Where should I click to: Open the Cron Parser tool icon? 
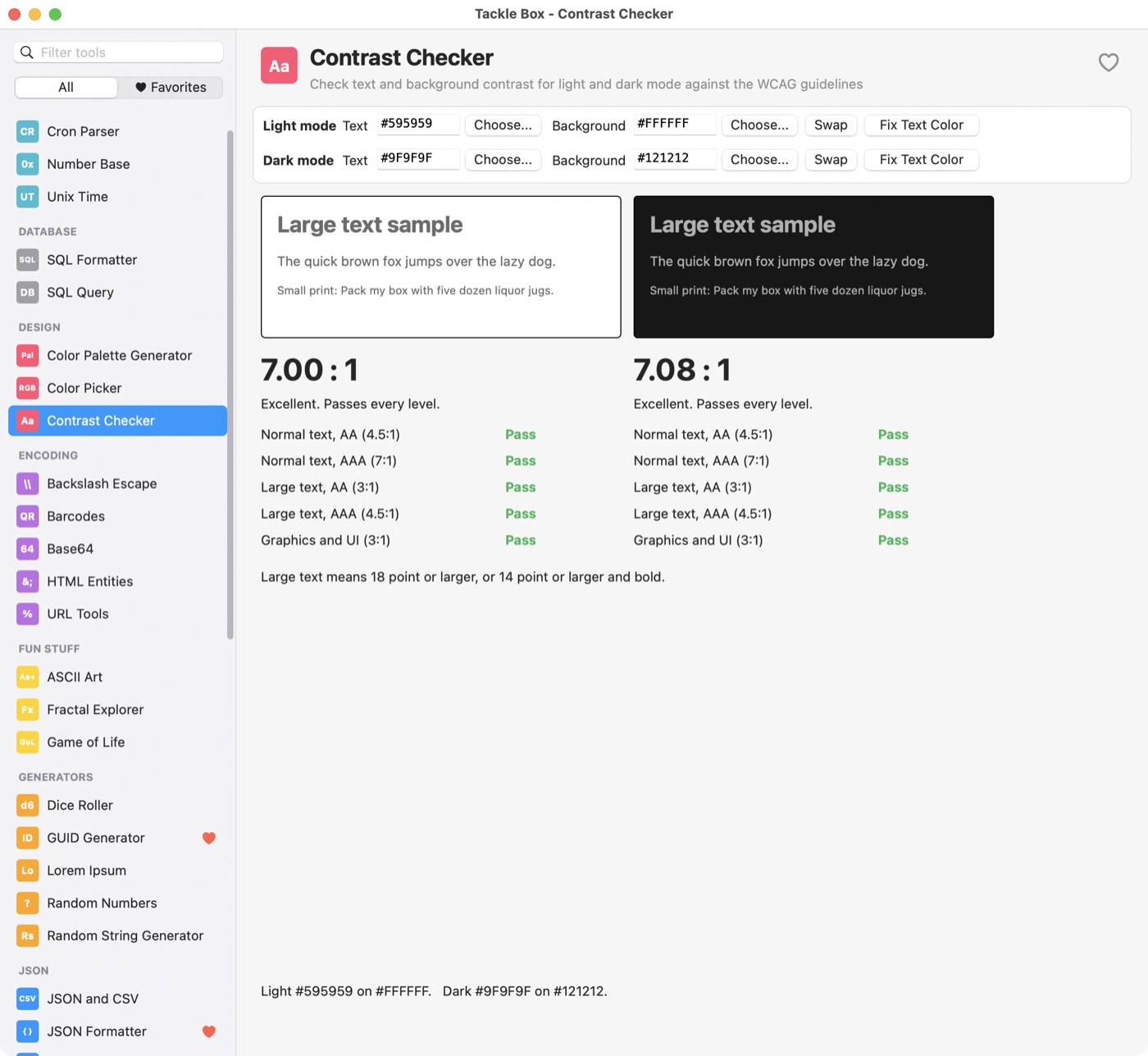point(27,131)
